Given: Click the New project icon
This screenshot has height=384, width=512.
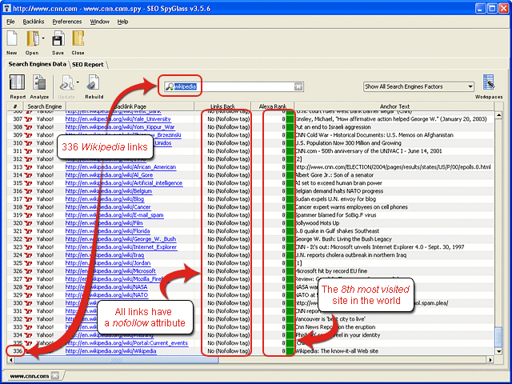Looking at the screenshot, I should coord(12,40).
